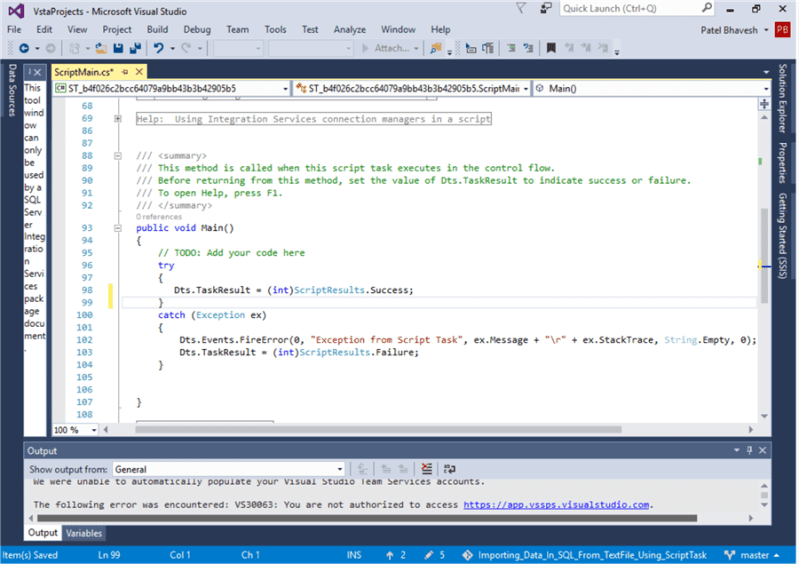
Task: Open the Properties side tab
Action: pos(782,162)
